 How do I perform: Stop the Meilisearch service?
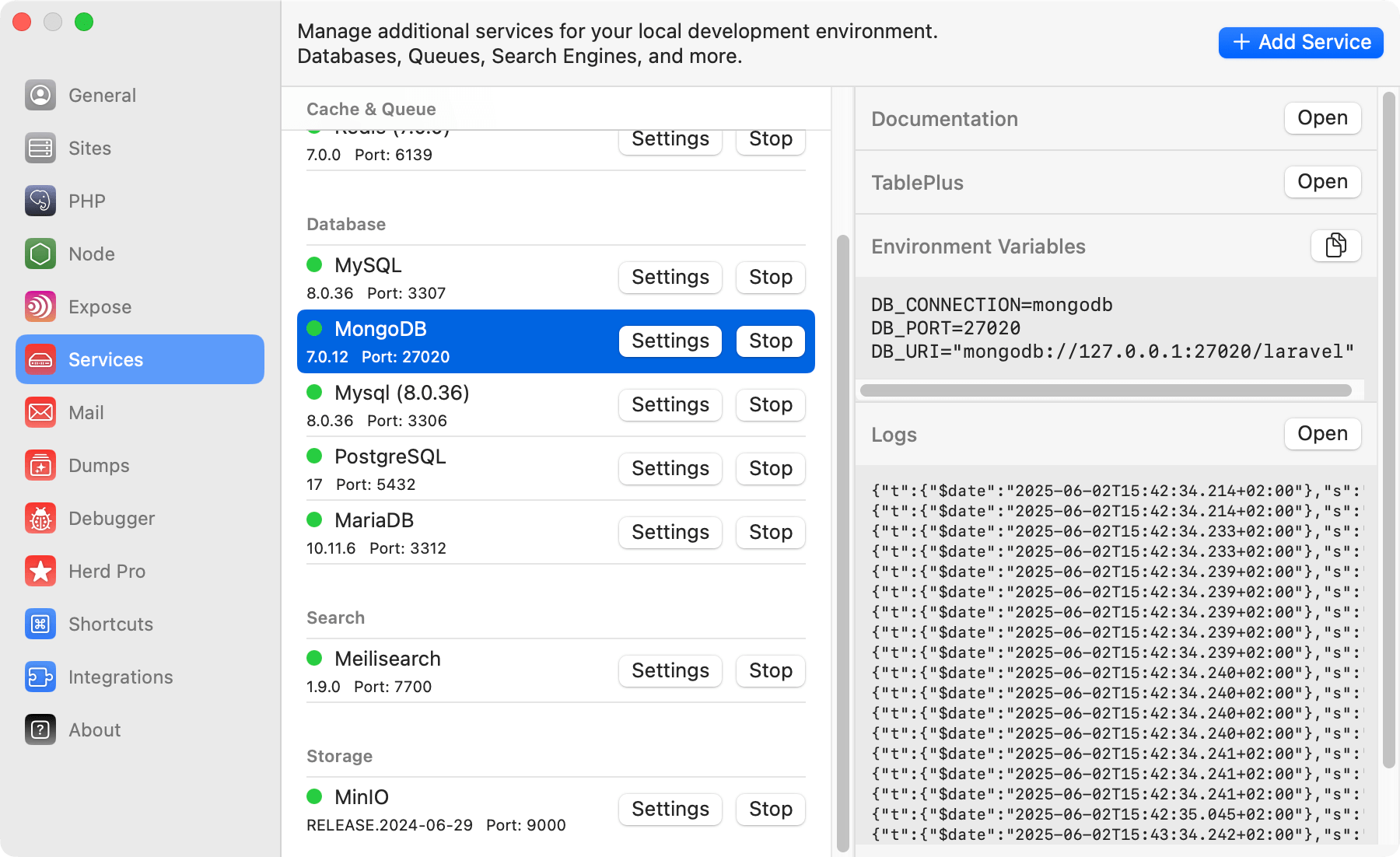click(x=770, y=670)
